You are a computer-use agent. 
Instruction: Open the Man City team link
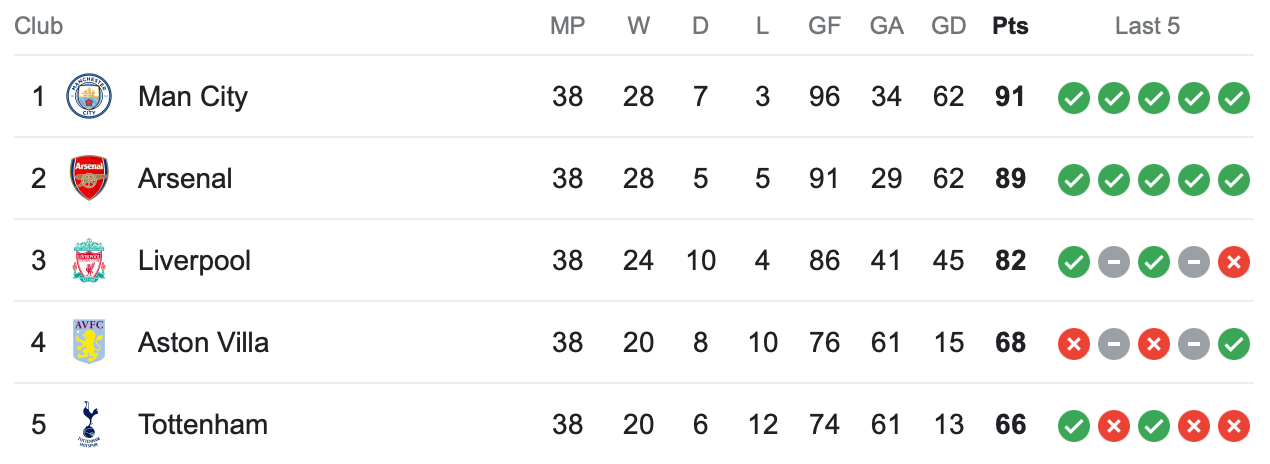pos(193,97)
